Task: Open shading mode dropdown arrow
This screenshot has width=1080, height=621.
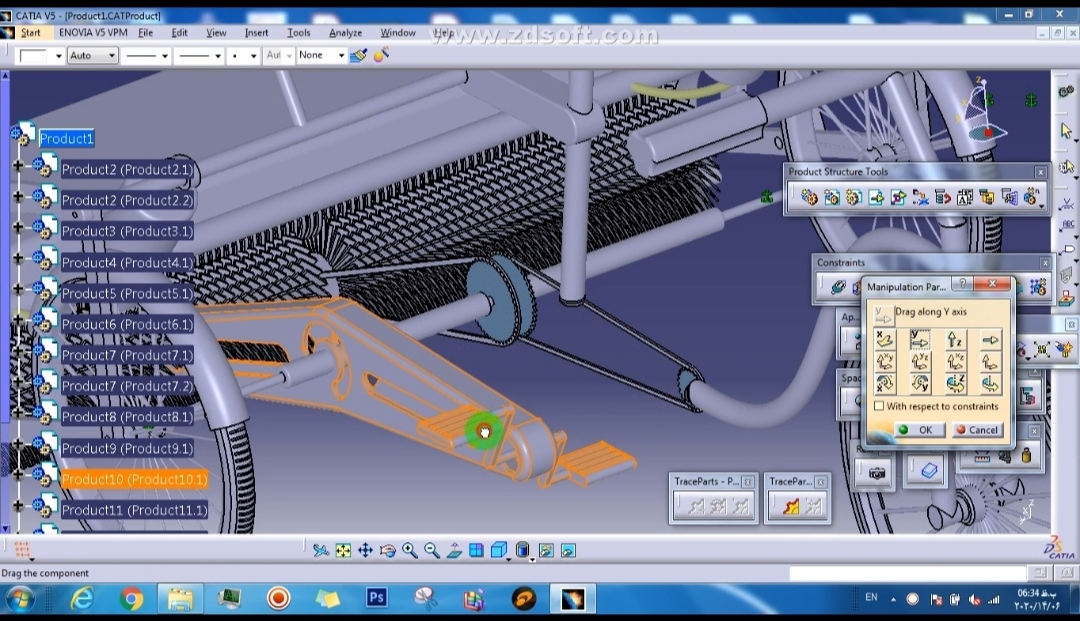Action: click(532, 559)
